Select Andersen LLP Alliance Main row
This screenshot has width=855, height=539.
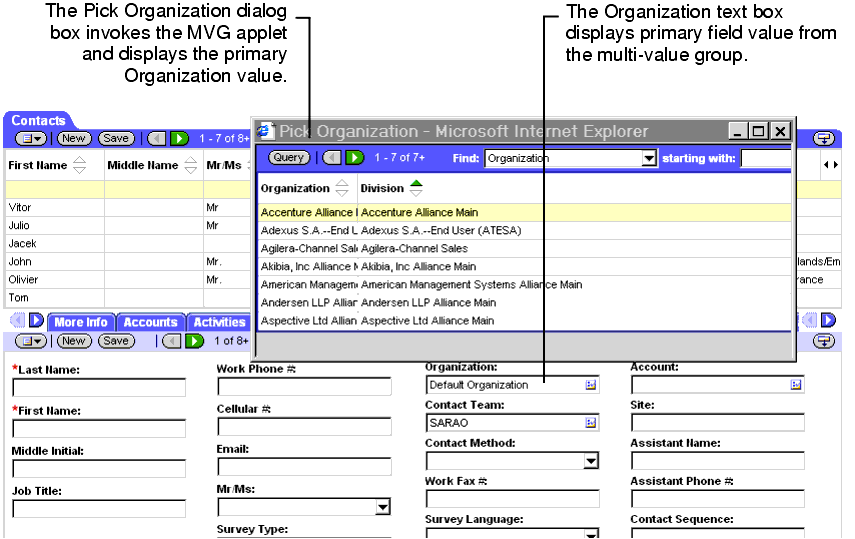tap(524, 302)
